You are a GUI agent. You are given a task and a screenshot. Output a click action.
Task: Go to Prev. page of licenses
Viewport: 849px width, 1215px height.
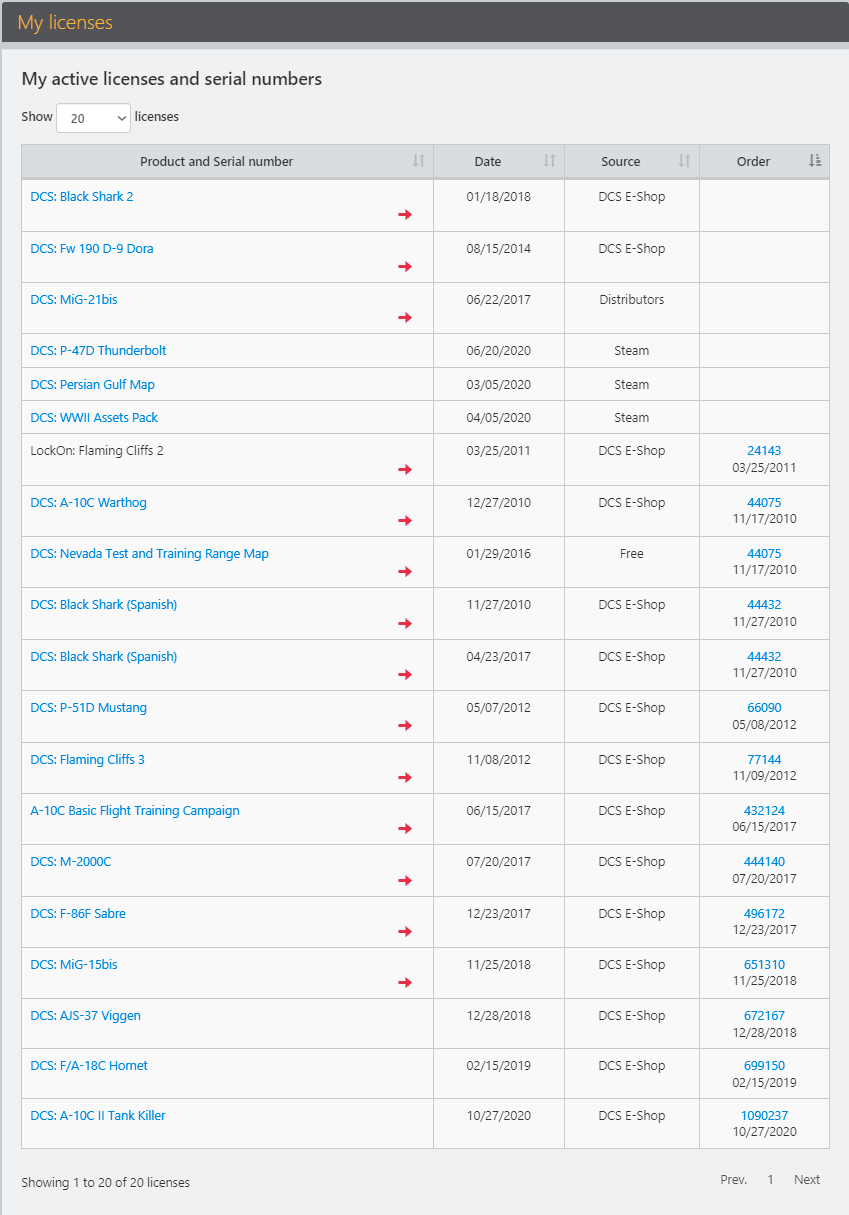(733, 1180)
